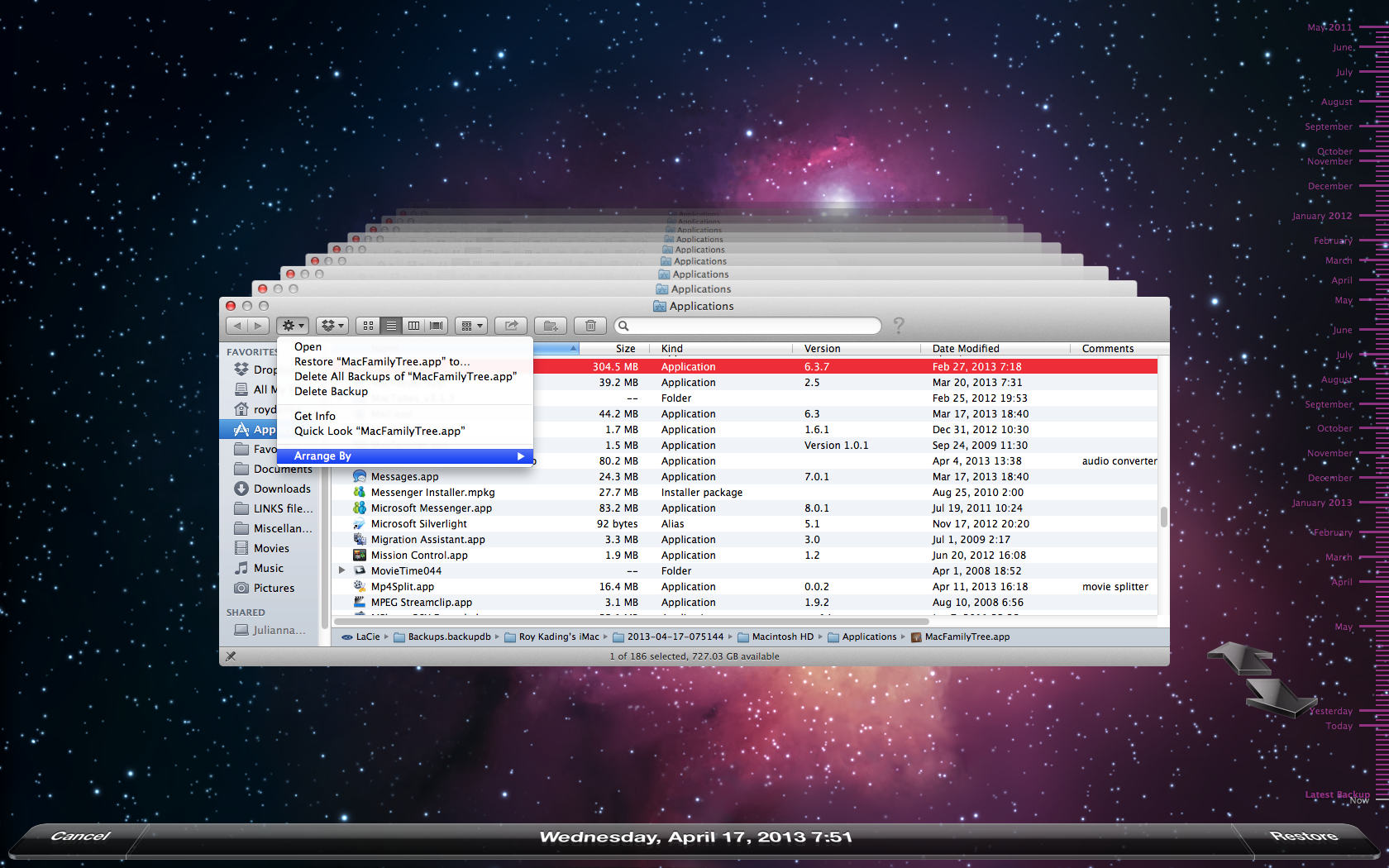Select the Migration Assistant.app icon
Screen dimensions: 1389x868
coord(360,540)
